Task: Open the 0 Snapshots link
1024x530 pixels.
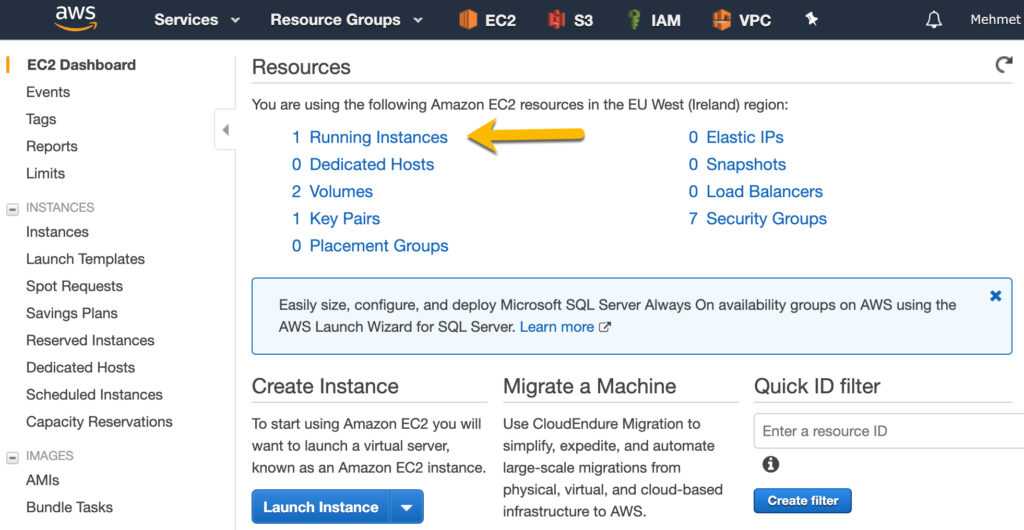Action: coord(737,164)
